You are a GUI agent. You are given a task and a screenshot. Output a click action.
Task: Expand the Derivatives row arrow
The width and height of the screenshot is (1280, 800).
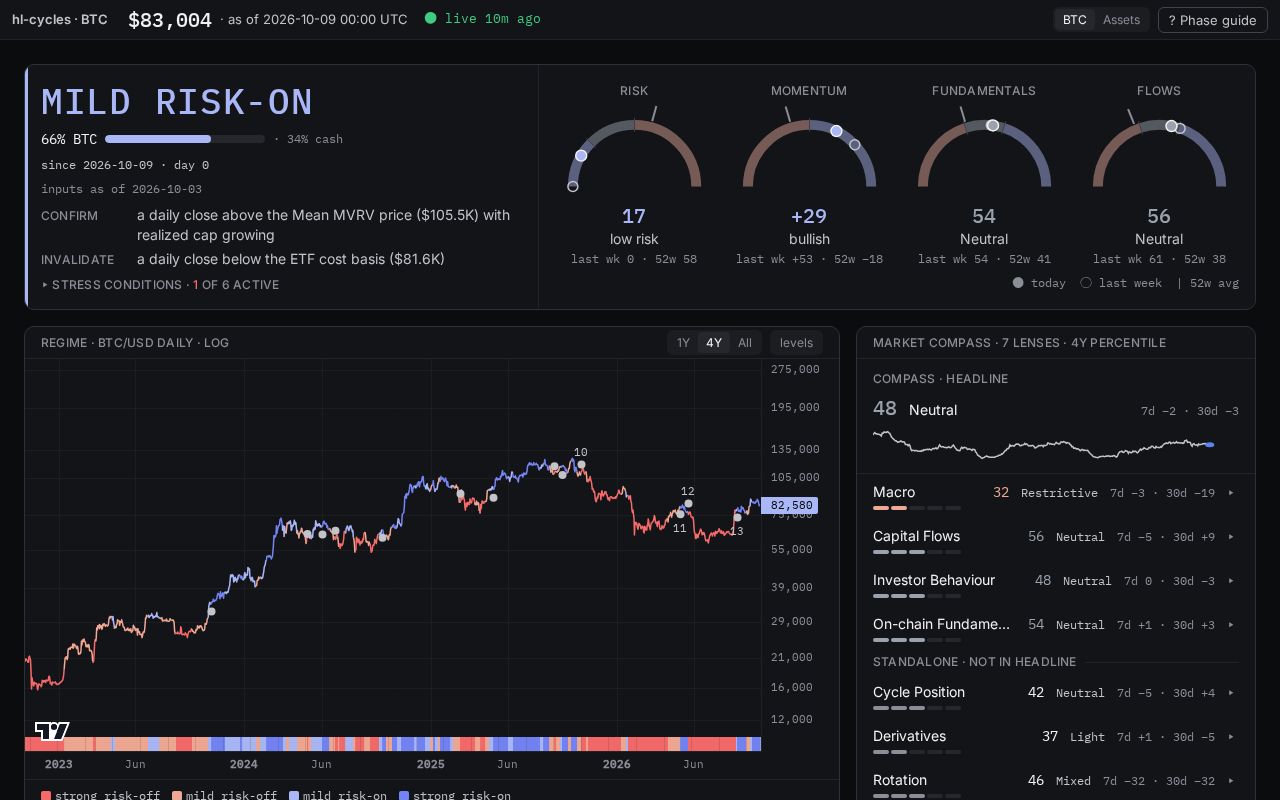[x=1231, y=737]
